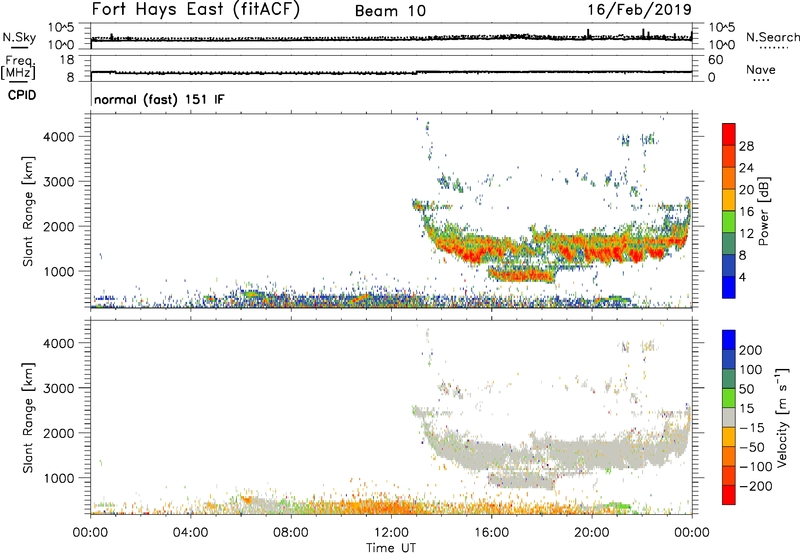Click the 'CPID' label

(x=22, y=95)
